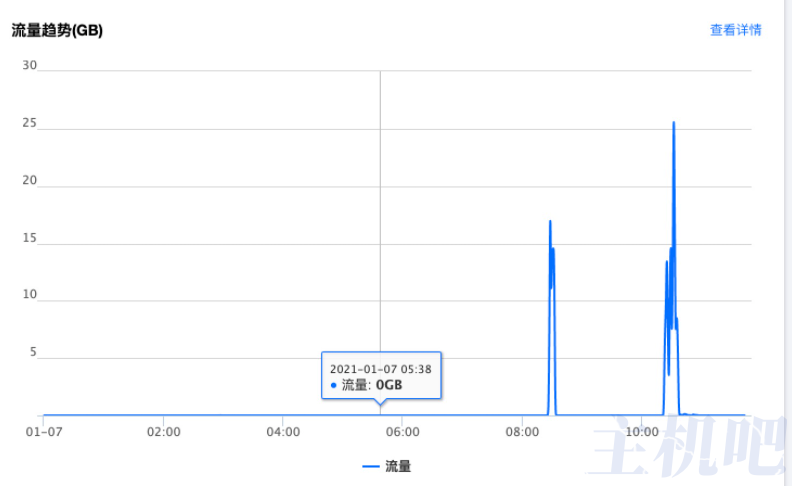
Task: Click the 02:00 x-axis label
Action: point(164,432)
